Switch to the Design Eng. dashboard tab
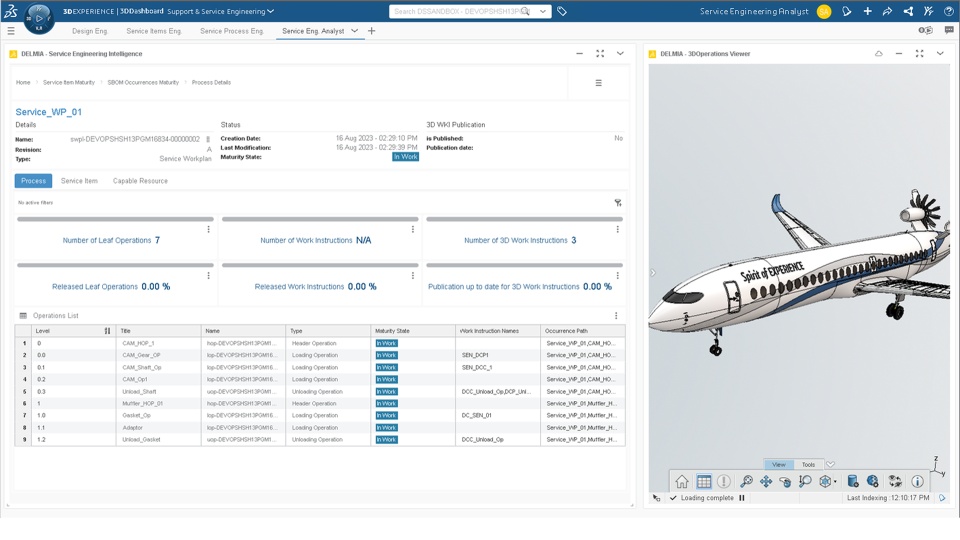 pyautogui.click(x=89, y=31)
